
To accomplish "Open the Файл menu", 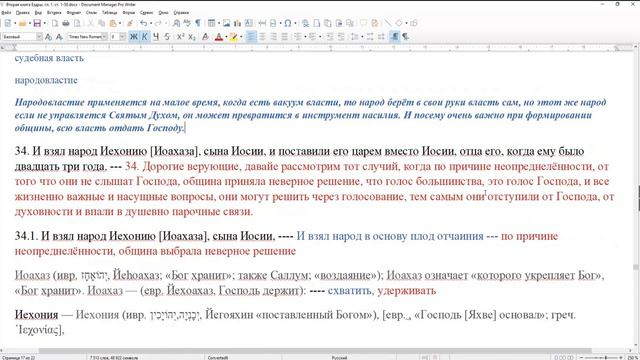I will click(x=6, y=13).
